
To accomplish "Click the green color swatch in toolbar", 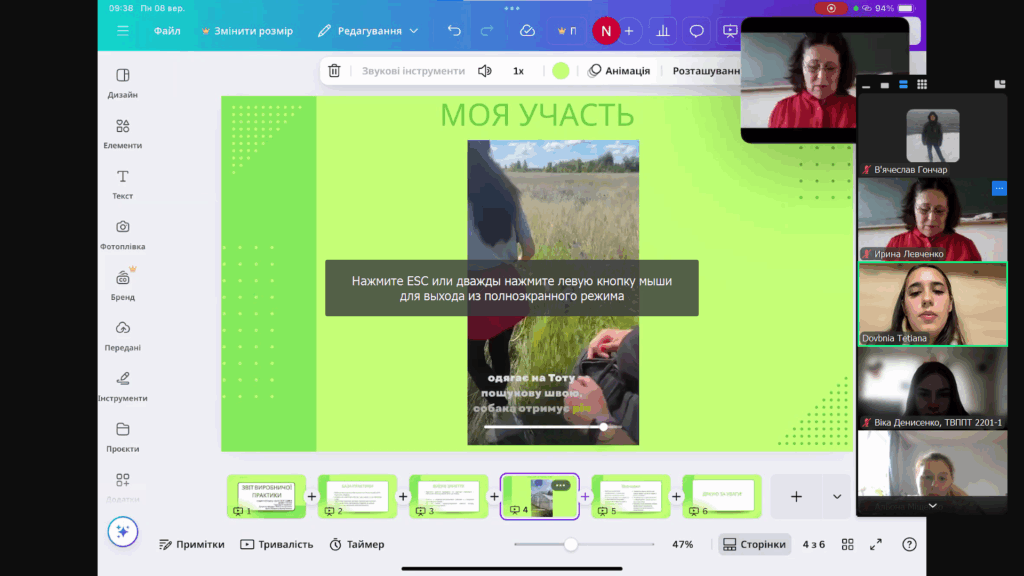I will point(561,71).
